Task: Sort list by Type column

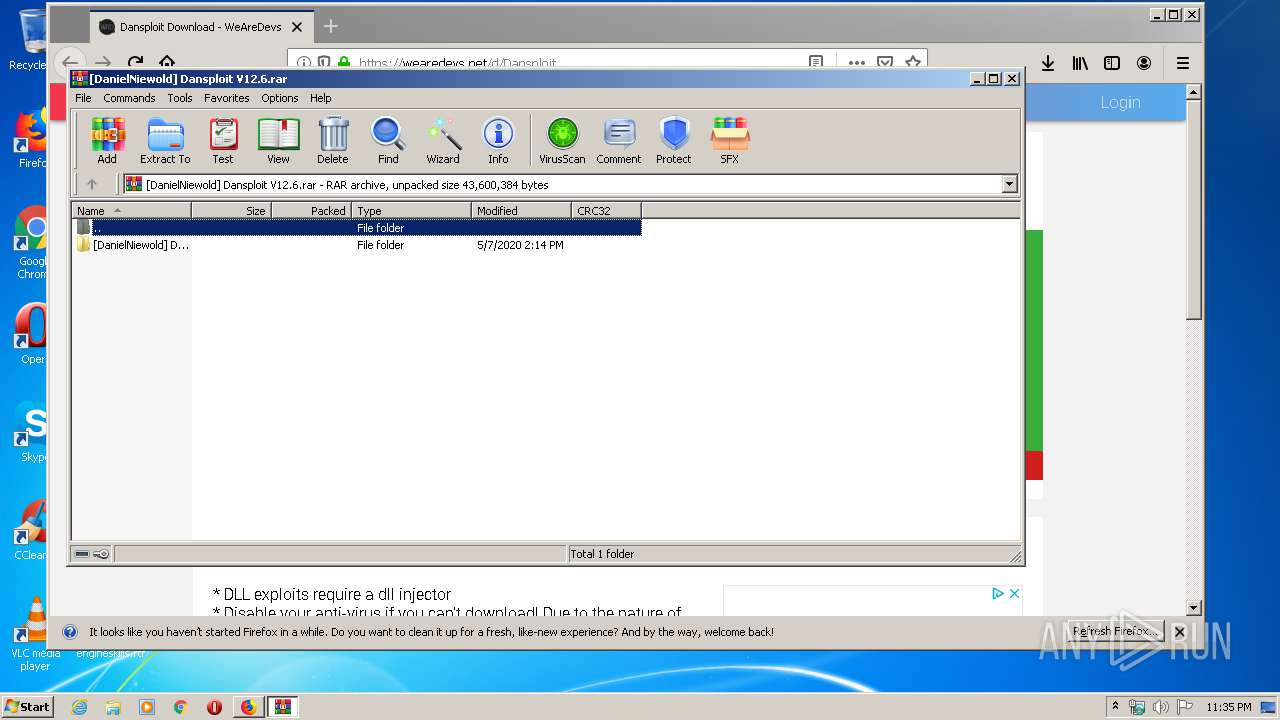Action: [x=411, y=211]
